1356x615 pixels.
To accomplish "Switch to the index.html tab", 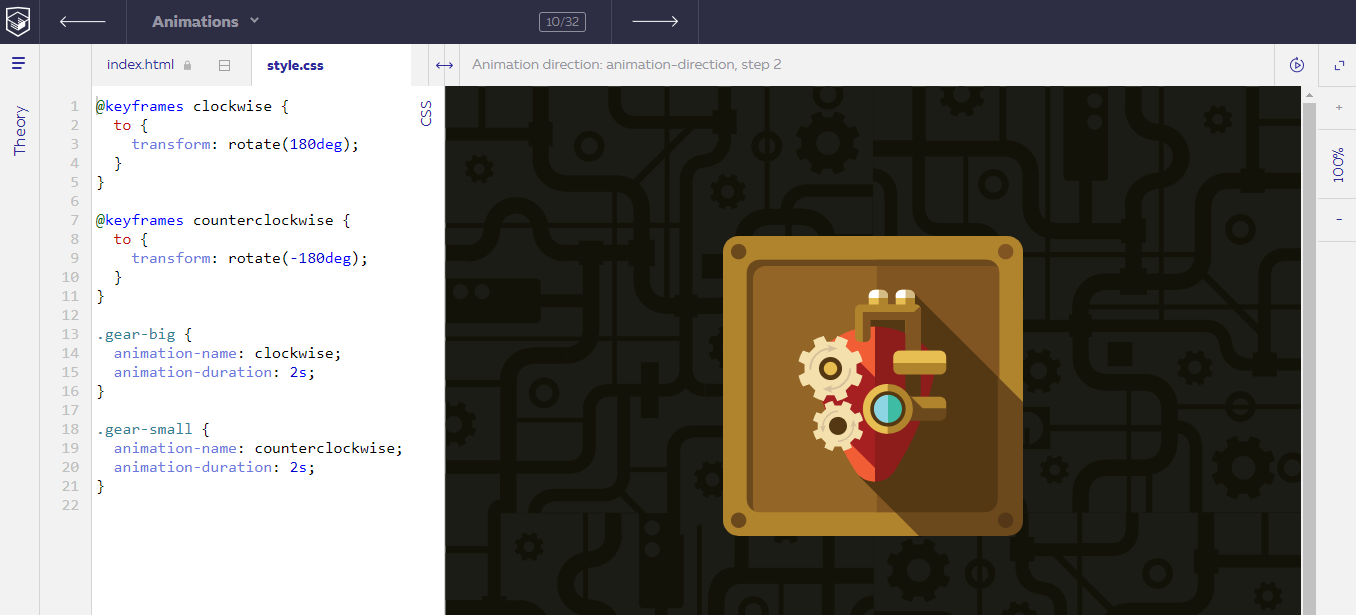I will tap(140, 64).
